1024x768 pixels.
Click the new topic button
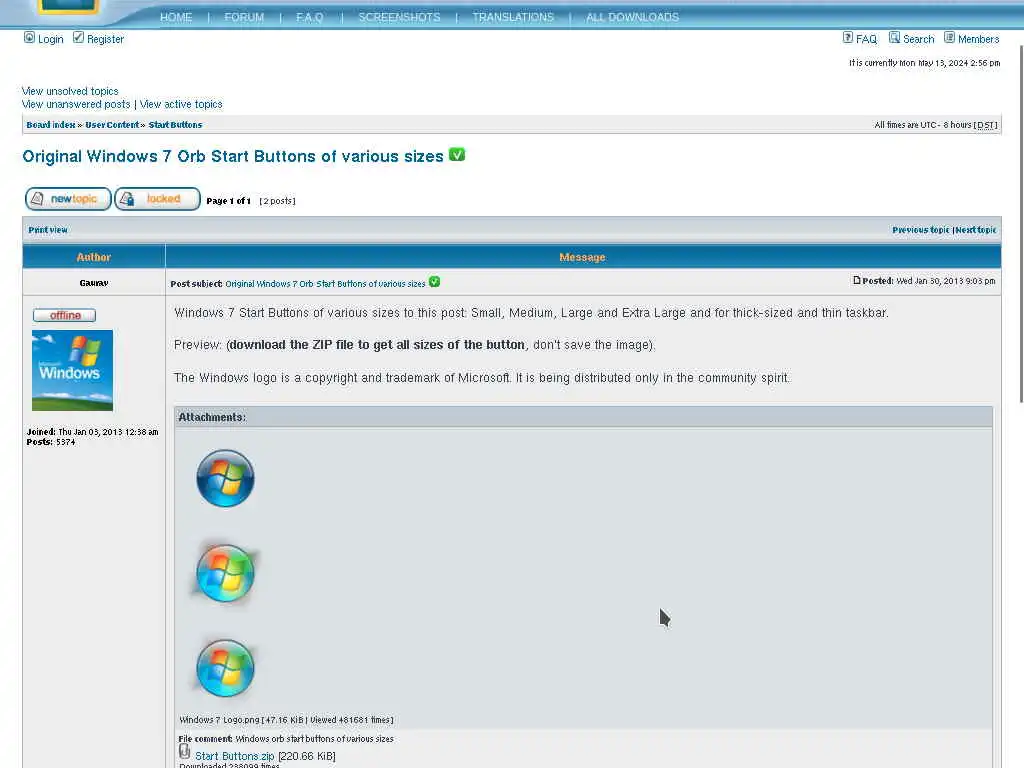pos(68,199)
